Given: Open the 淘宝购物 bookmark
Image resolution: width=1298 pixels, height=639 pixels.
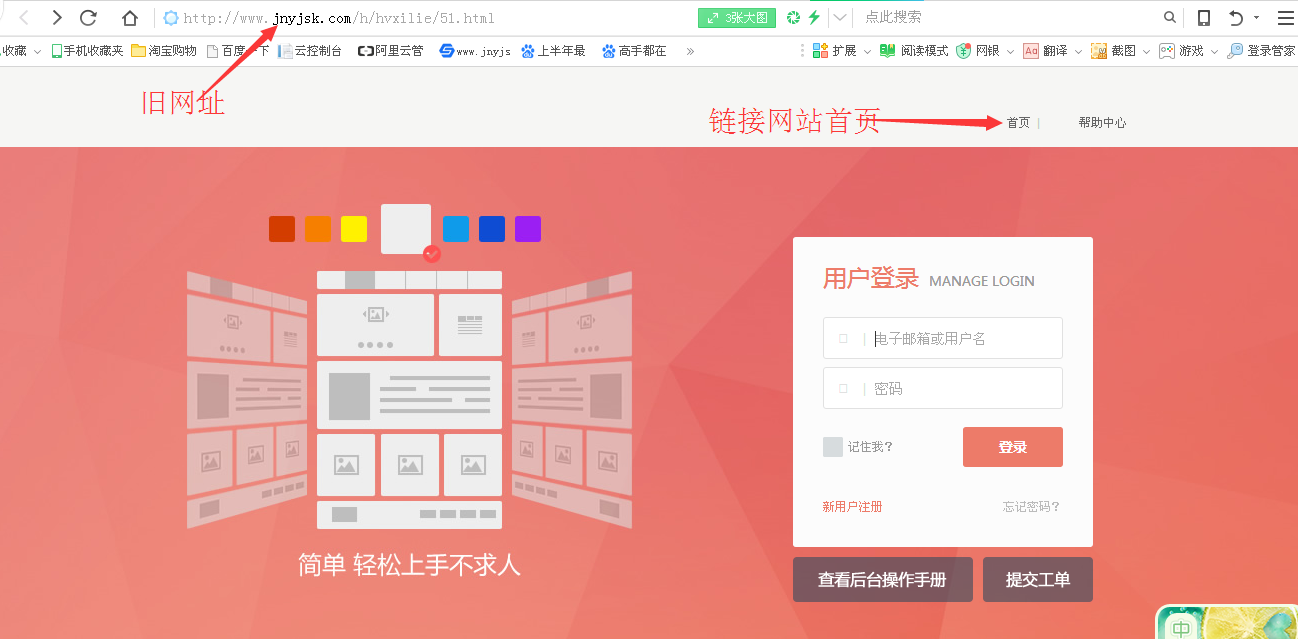Looking at the screenshot, I should (166, 50).
